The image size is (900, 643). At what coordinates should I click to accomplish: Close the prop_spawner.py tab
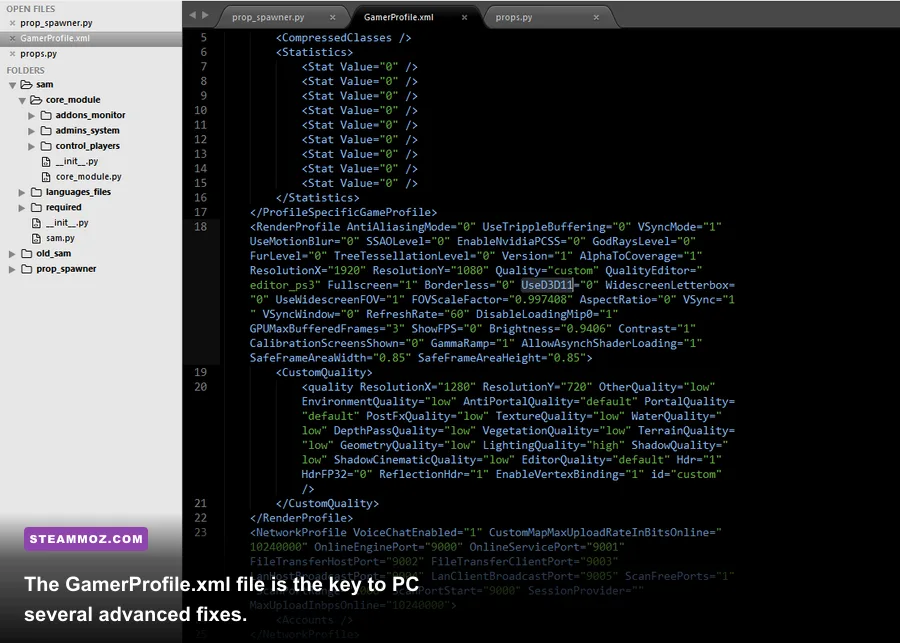(332, 17)
